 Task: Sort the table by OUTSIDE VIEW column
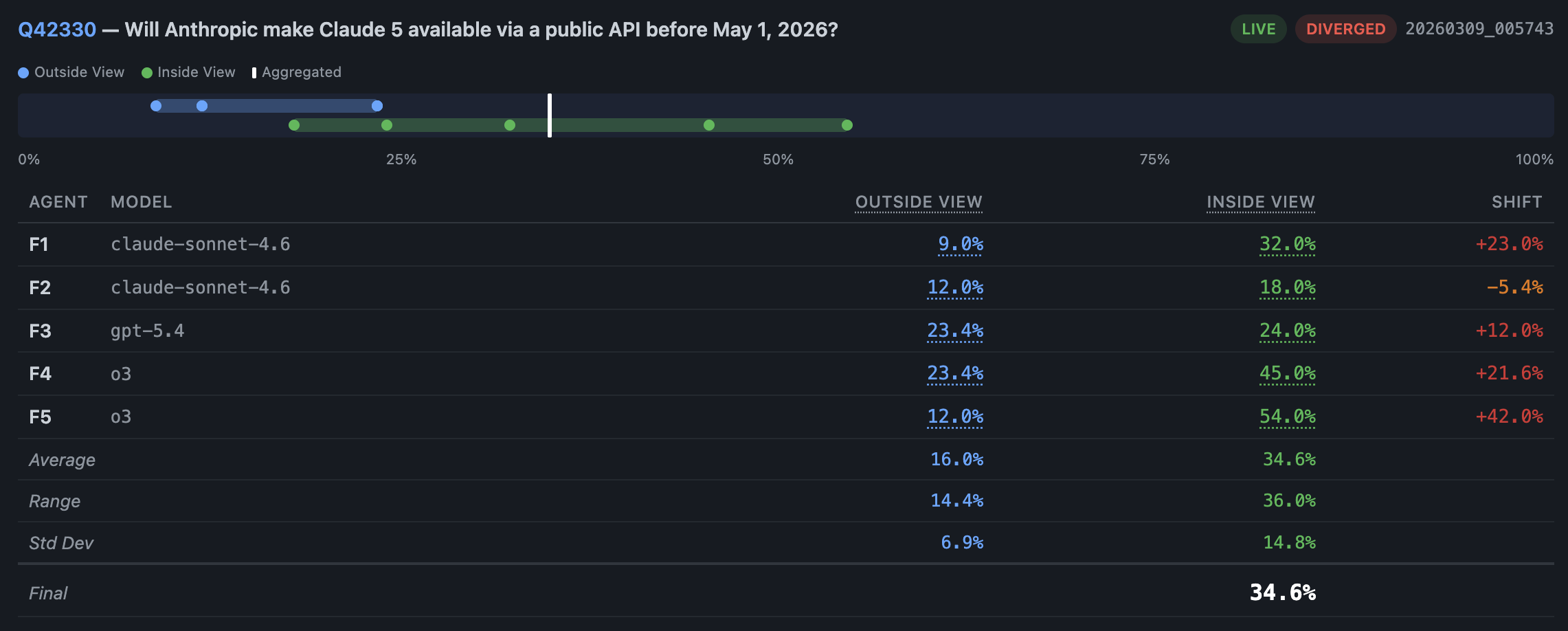click(919, 201)
